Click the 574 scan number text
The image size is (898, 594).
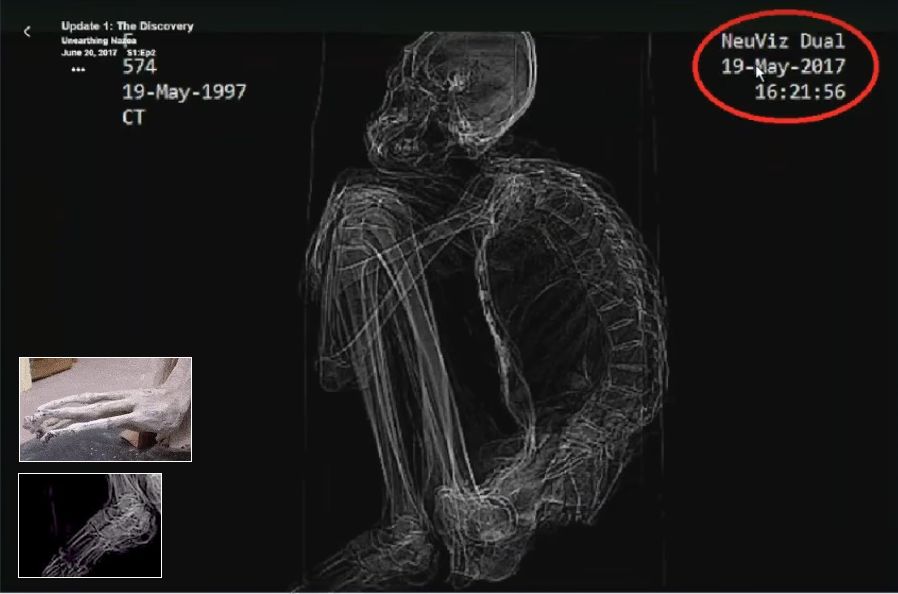point(139,68)
